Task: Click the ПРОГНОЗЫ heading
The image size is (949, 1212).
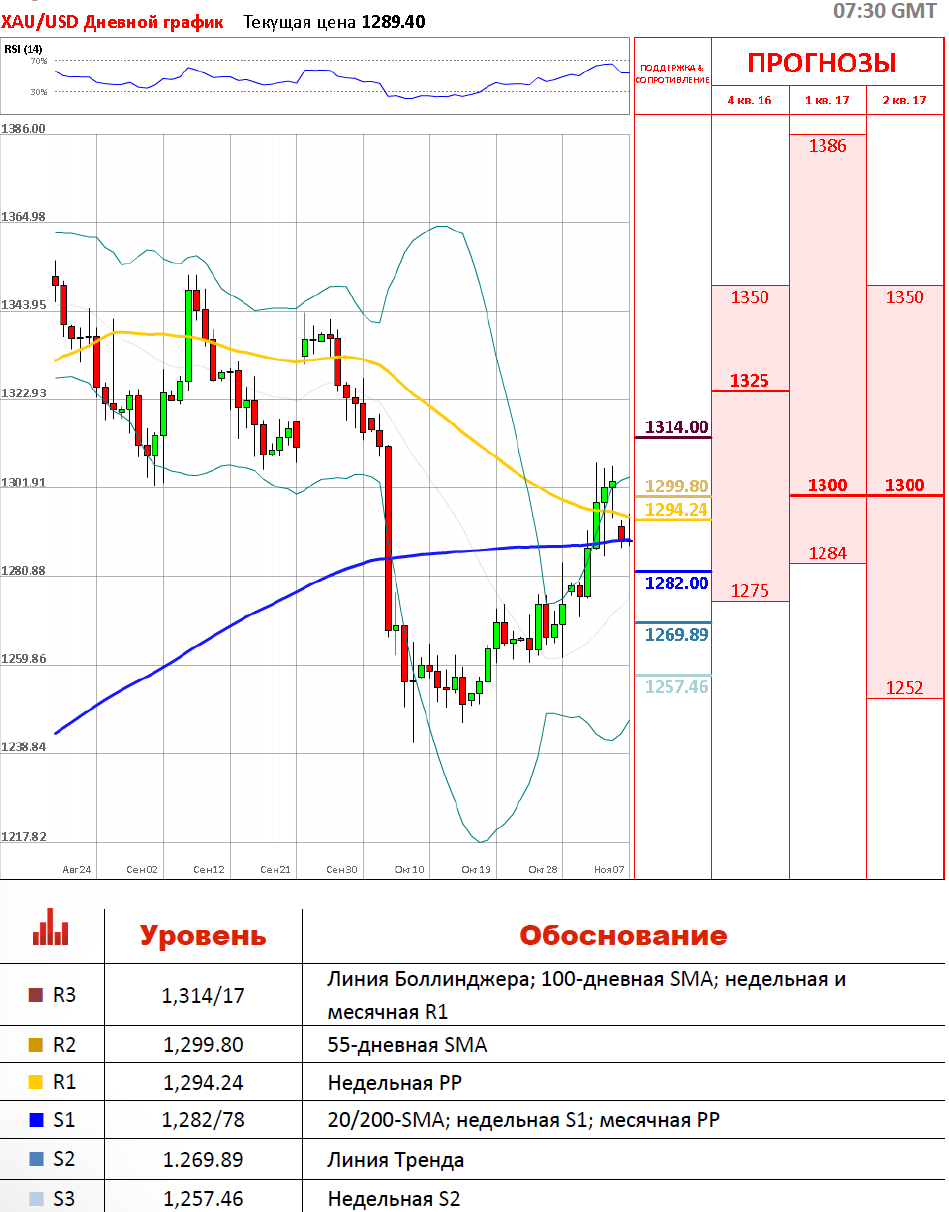Action: (x=822, y=63)
